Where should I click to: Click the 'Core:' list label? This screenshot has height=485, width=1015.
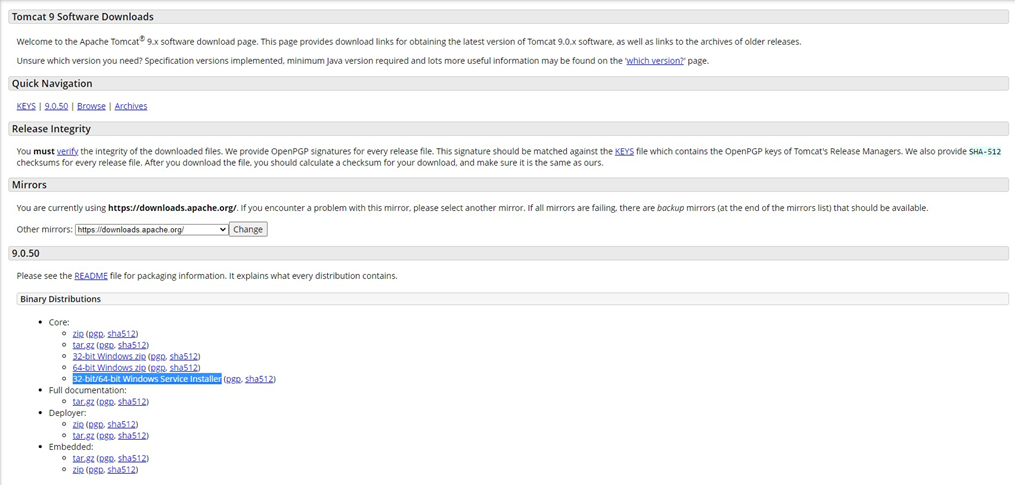point(59,322)
